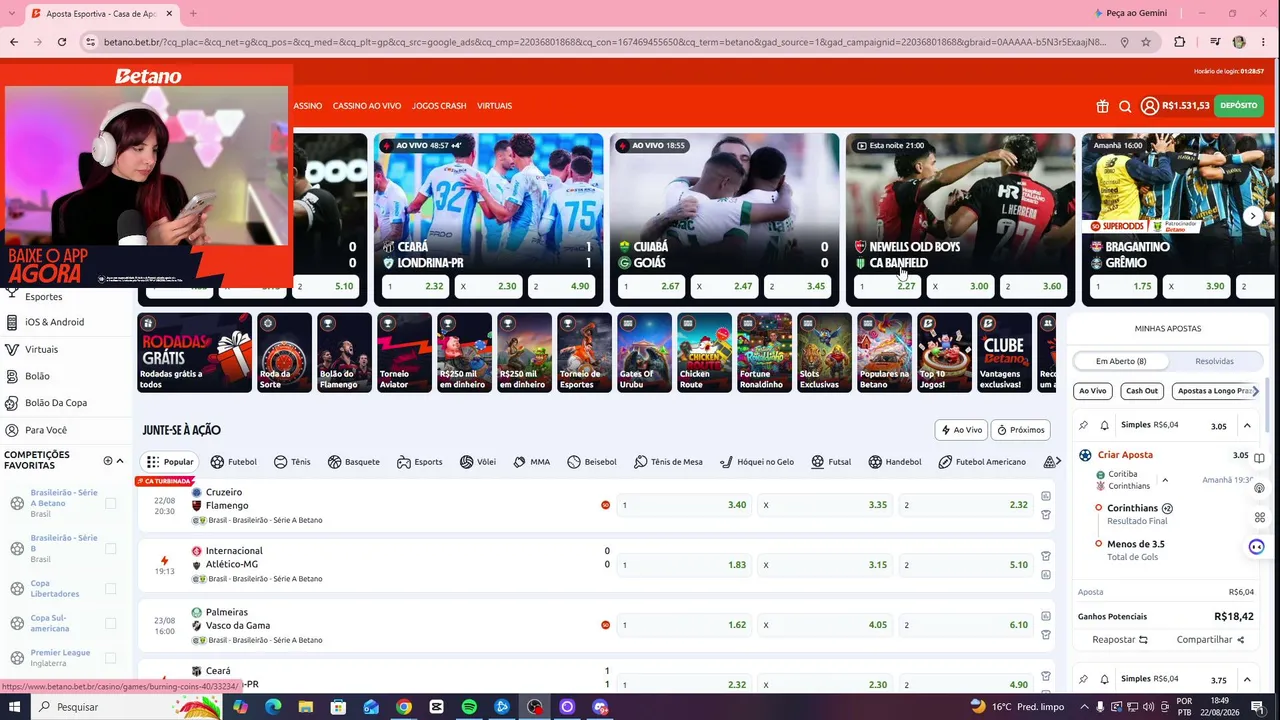Open the user account profile icon
1280x720 pixels.
[x=1150, y=106]
